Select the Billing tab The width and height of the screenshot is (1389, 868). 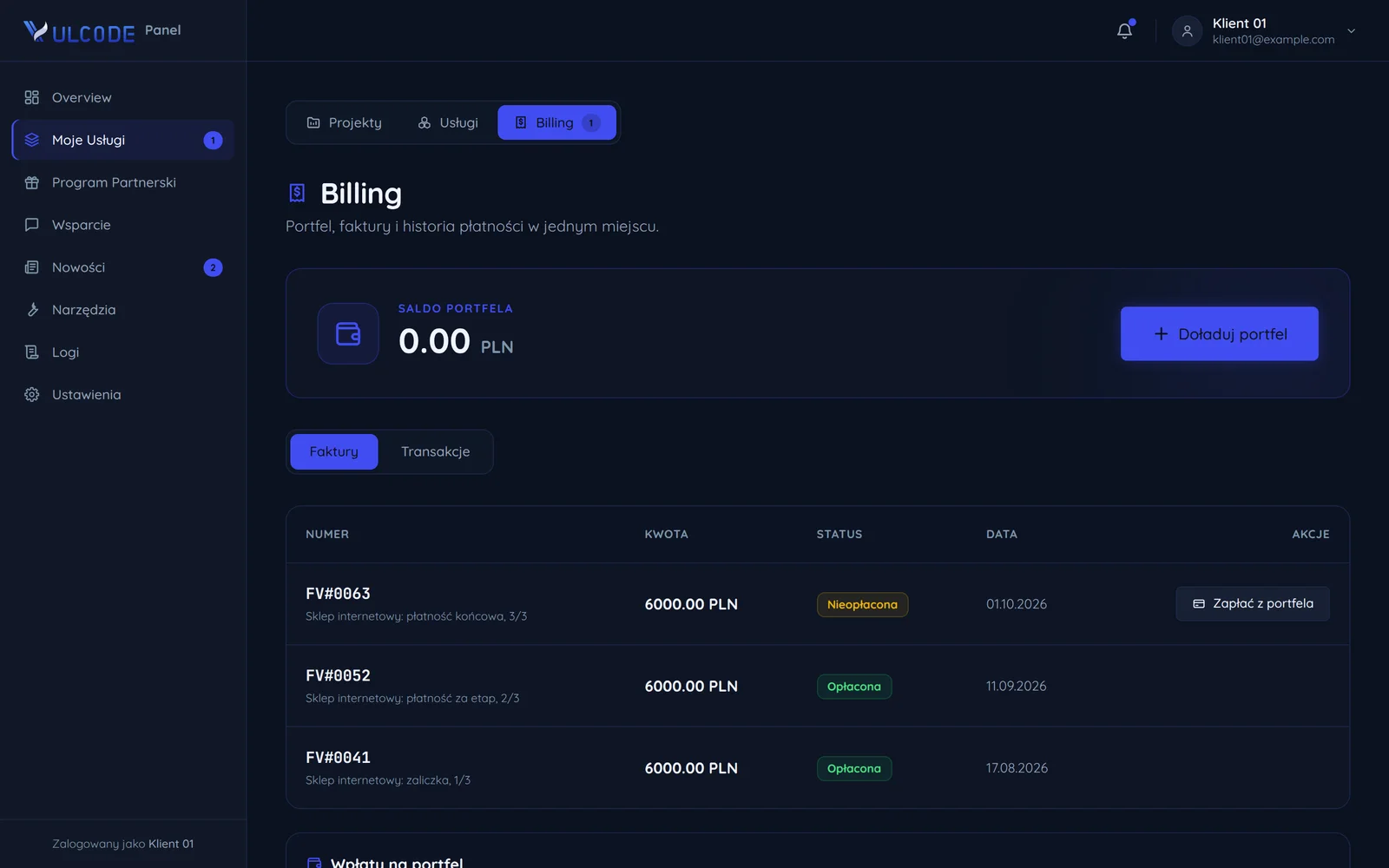click(556, 122)
